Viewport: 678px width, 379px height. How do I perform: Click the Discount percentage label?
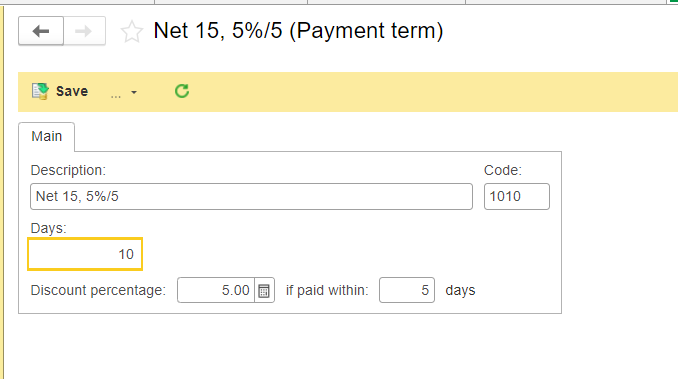coord(98,290)
